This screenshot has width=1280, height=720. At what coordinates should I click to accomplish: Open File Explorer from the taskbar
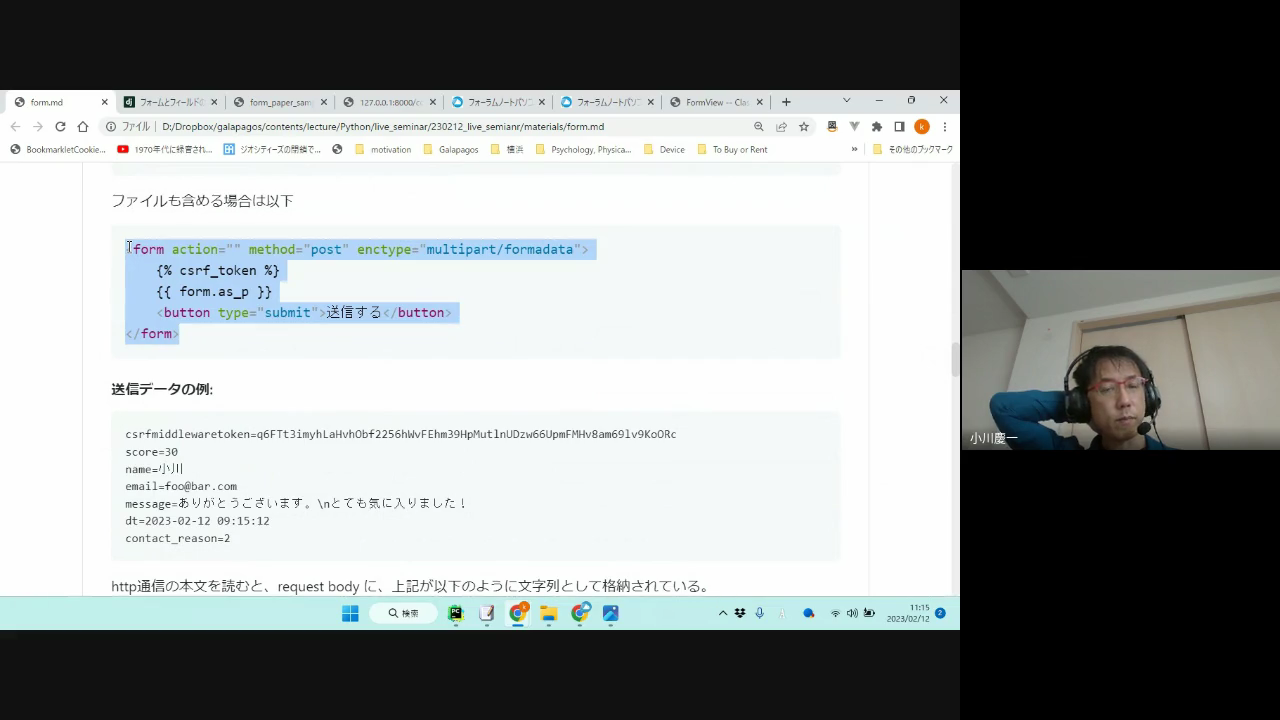pyautogui.click(x=549, y=613)
